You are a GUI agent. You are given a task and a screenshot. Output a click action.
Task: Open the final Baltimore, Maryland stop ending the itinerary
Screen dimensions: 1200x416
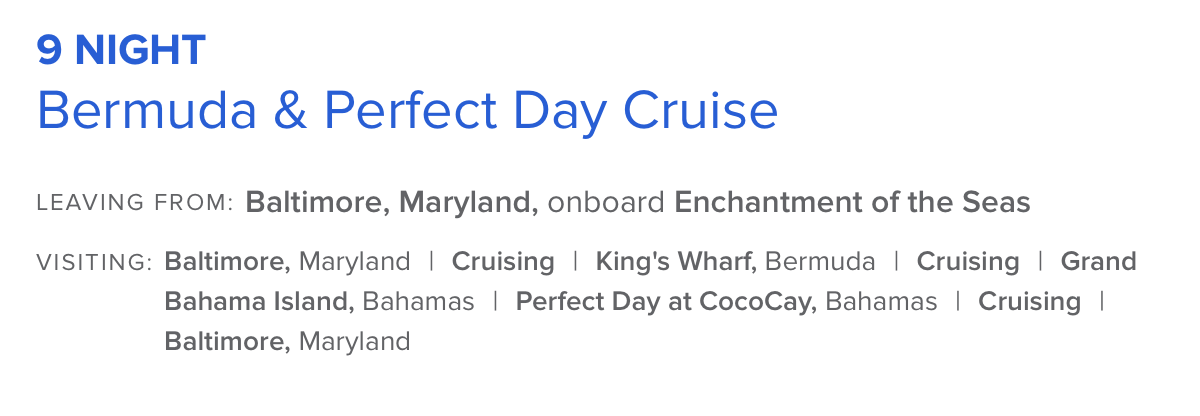pos(288,342)
